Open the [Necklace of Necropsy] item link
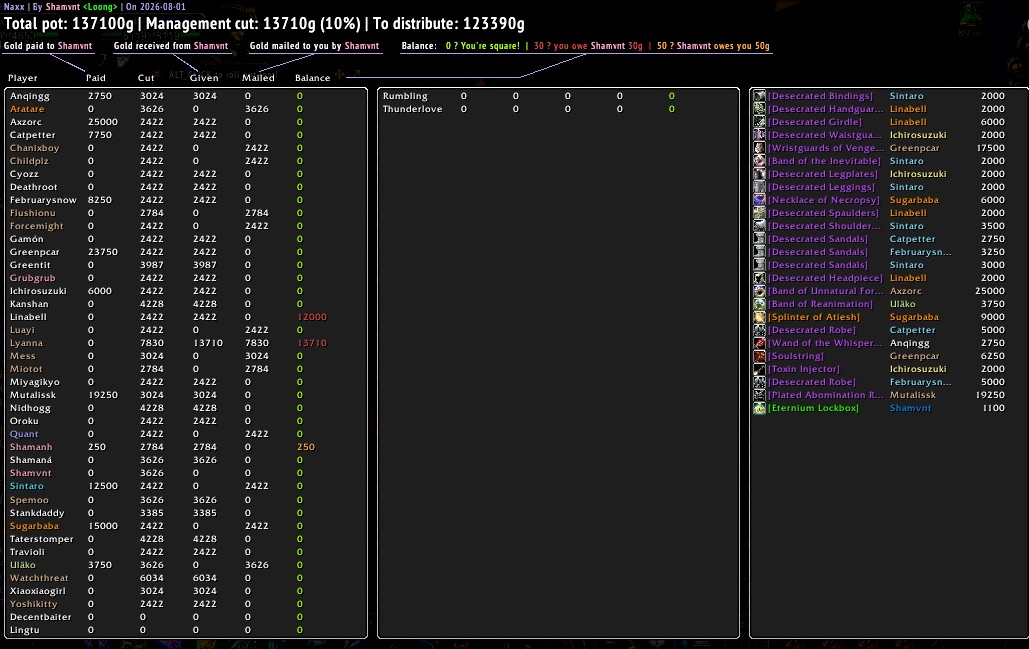The image size is (1029, 649). click(x=824, y=200)
